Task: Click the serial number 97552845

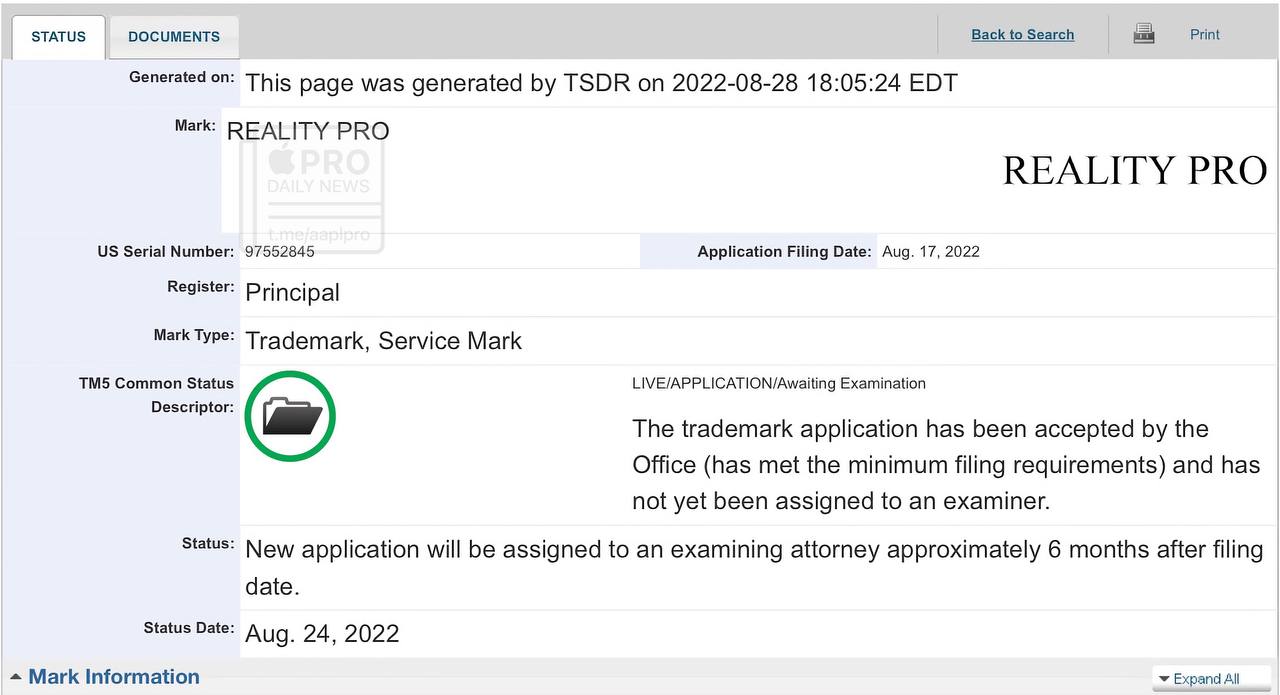Action: (x=280, y=252)
